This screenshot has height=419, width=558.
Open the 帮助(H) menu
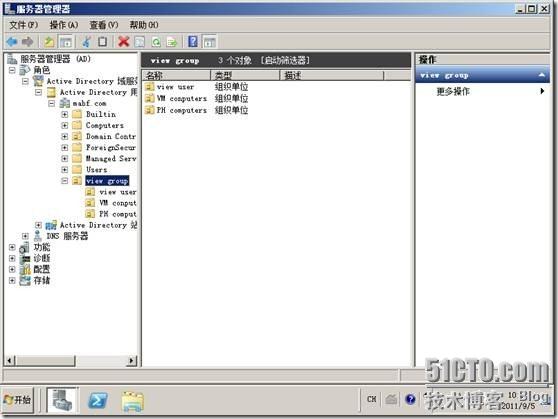tap(144, 25)
